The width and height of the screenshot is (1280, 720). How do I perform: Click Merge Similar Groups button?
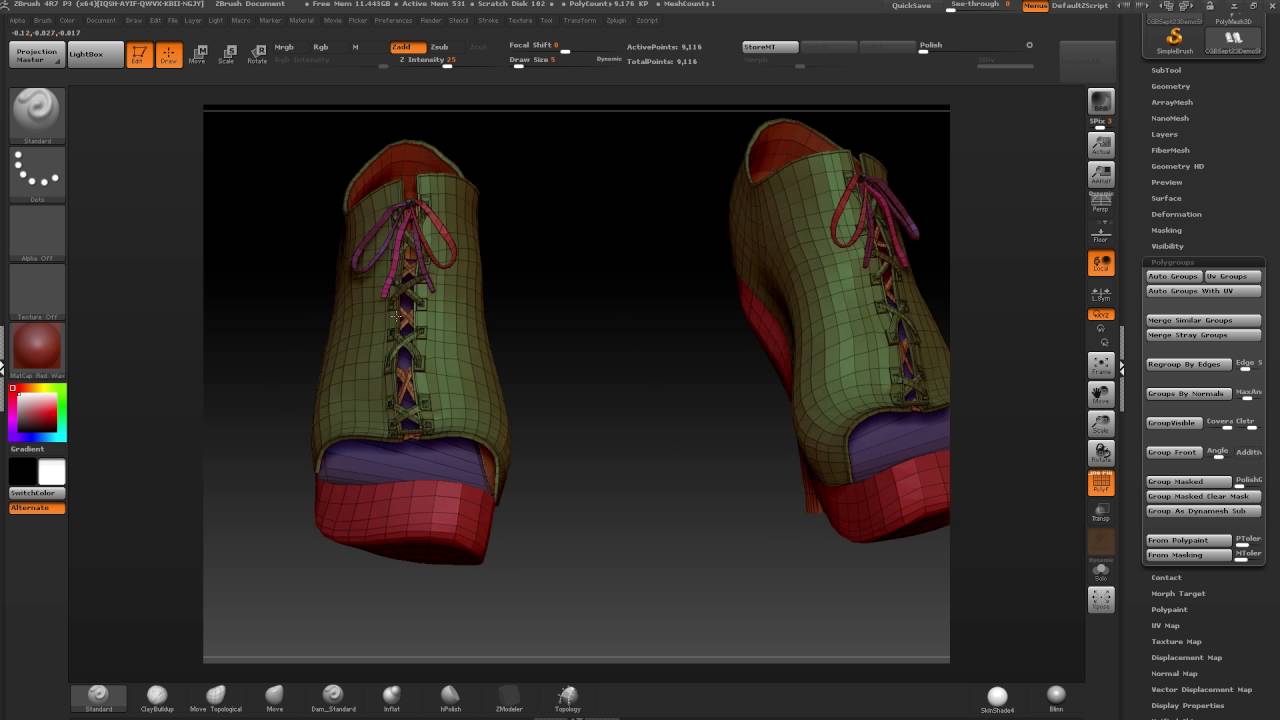coord(1203,320)
